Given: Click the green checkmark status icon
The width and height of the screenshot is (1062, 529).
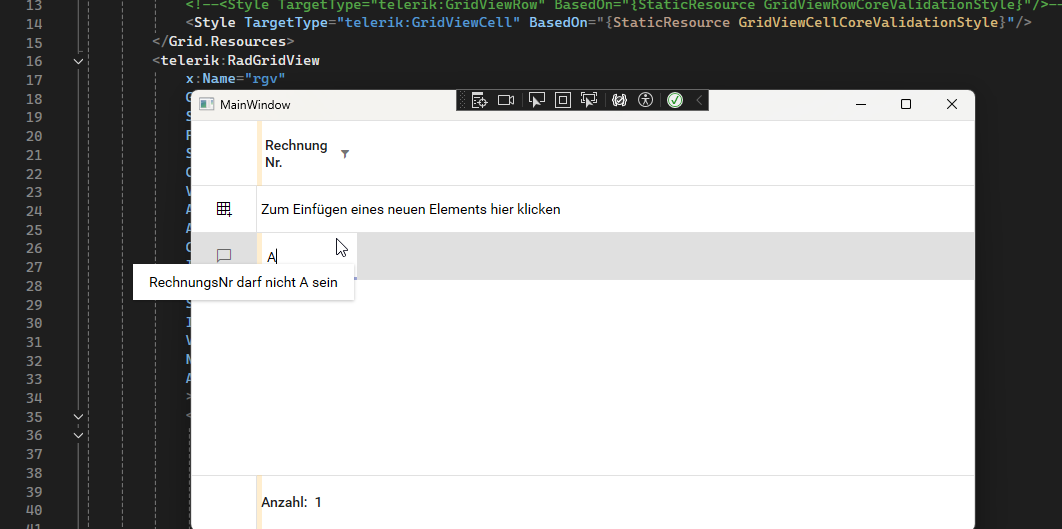Looking at the screenshot, I should [x=675, y=100].
